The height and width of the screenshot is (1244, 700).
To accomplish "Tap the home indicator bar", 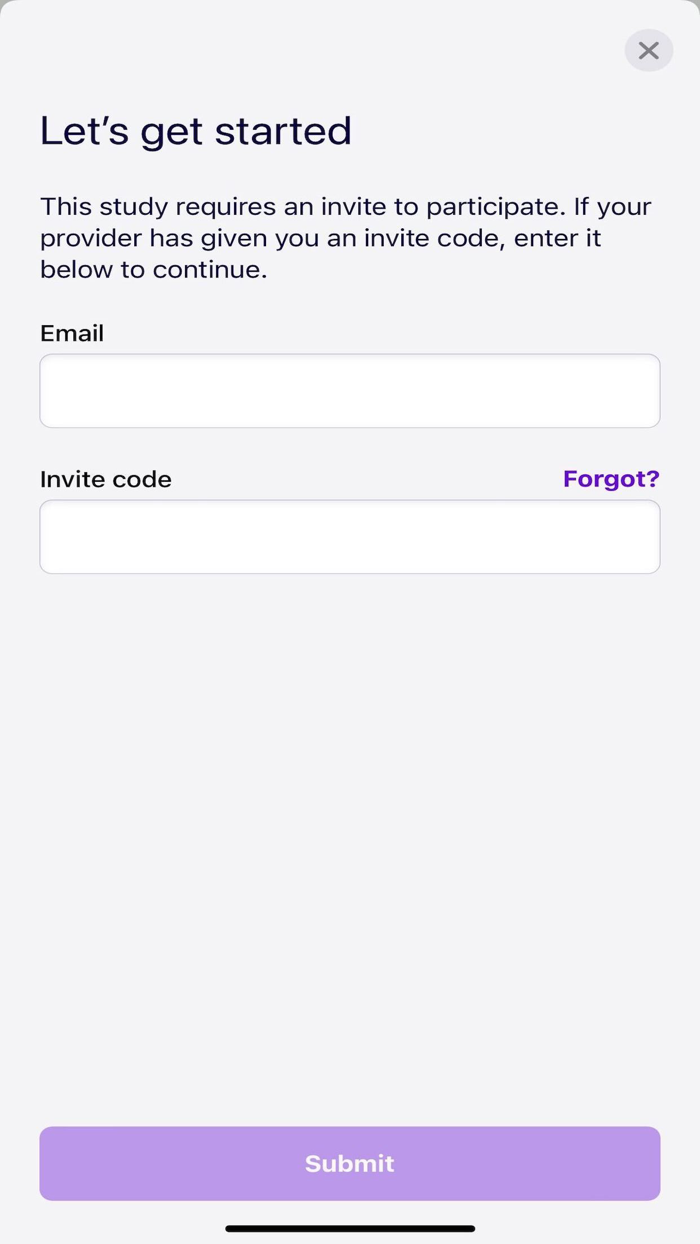I will click(x=350, y=1228).
